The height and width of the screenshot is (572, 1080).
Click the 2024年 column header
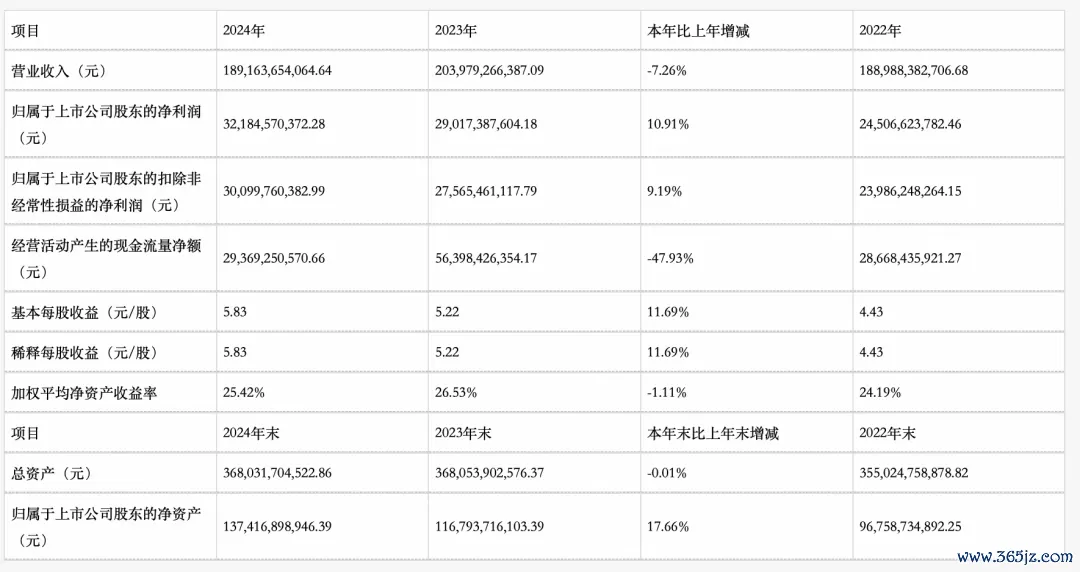322,30
